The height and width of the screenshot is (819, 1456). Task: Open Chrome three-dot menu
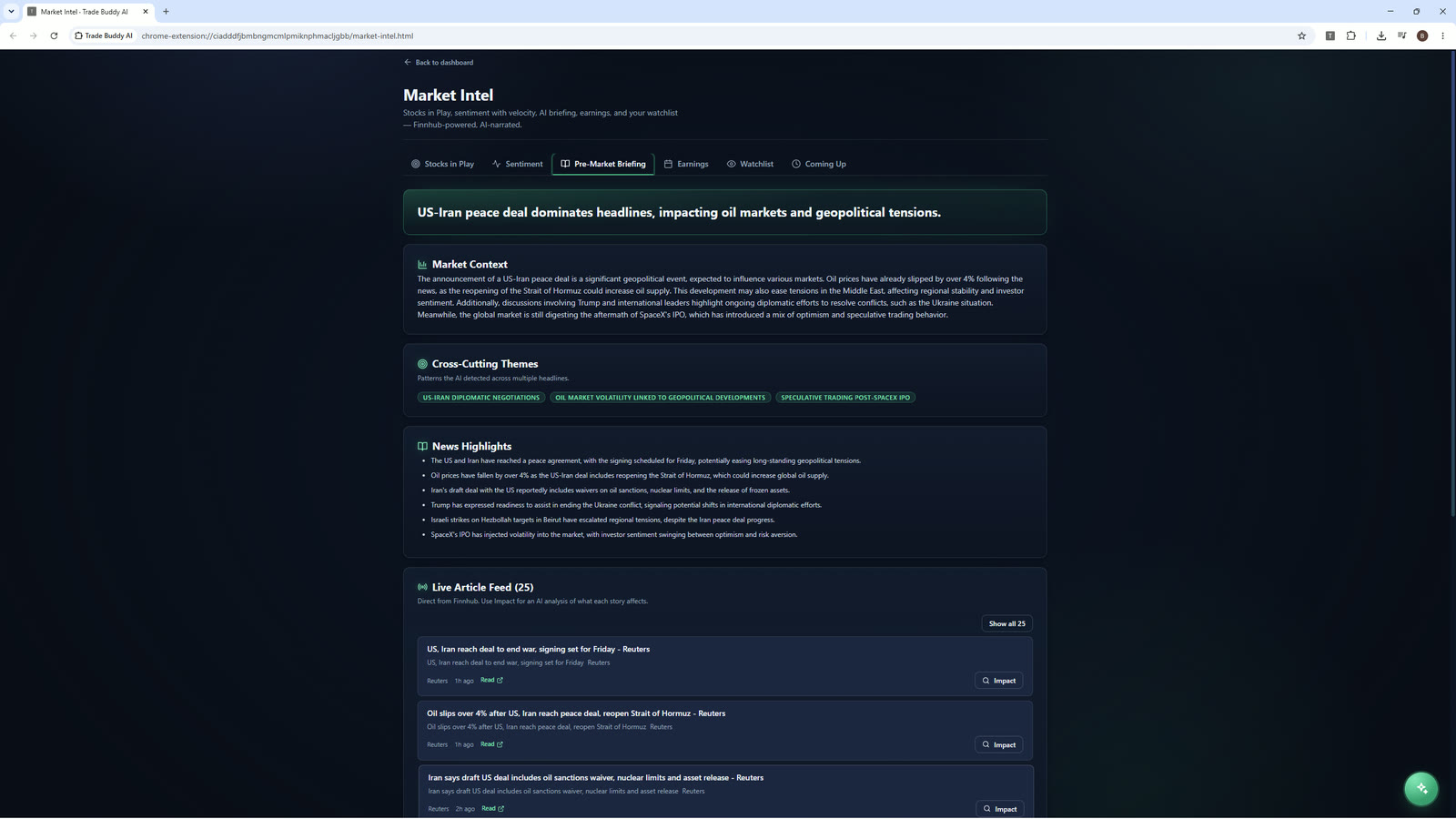(x=1442, y=35)
